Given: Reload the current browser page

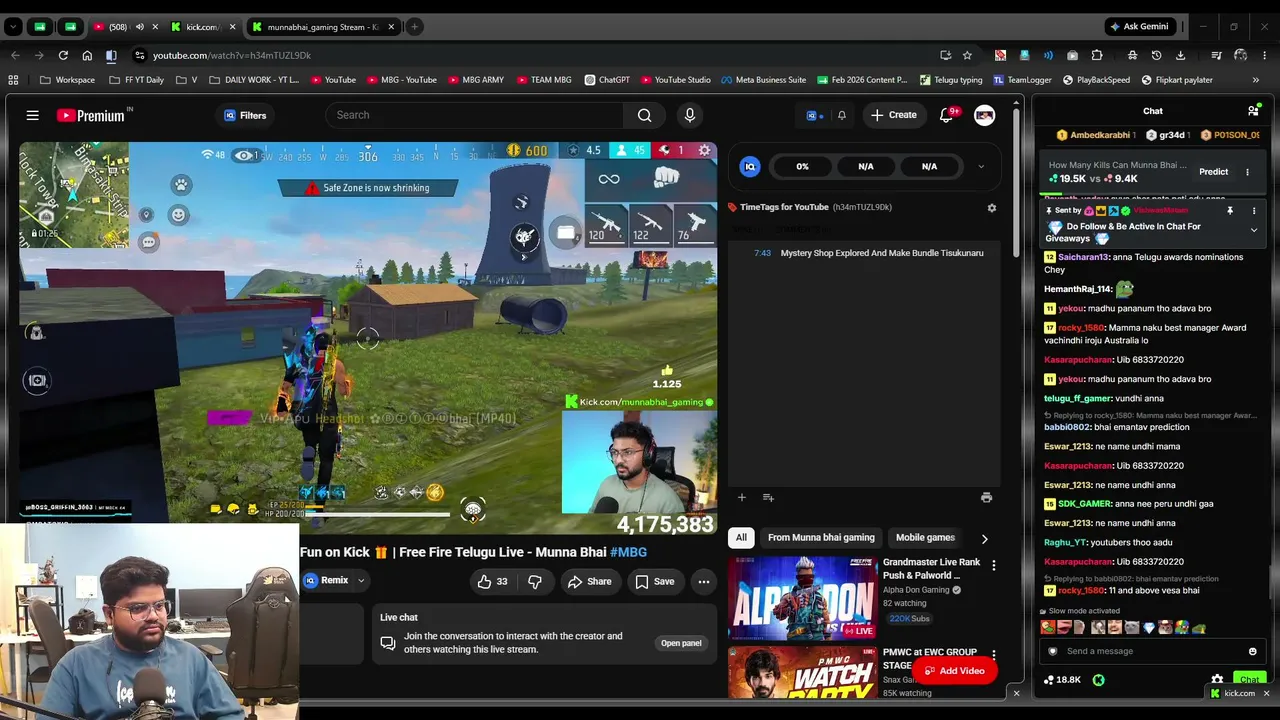Looking at the screenshot, I should pos(63,55).
